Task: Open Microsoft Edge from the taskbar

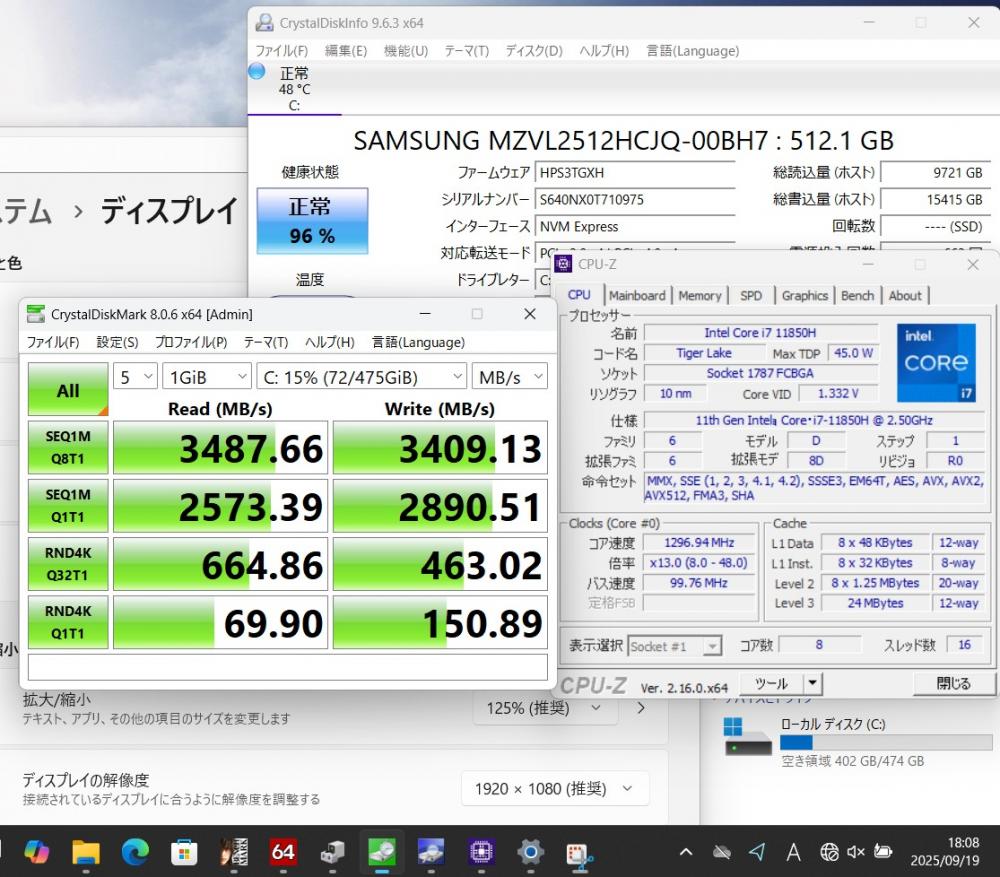Action: pos(135,851)
